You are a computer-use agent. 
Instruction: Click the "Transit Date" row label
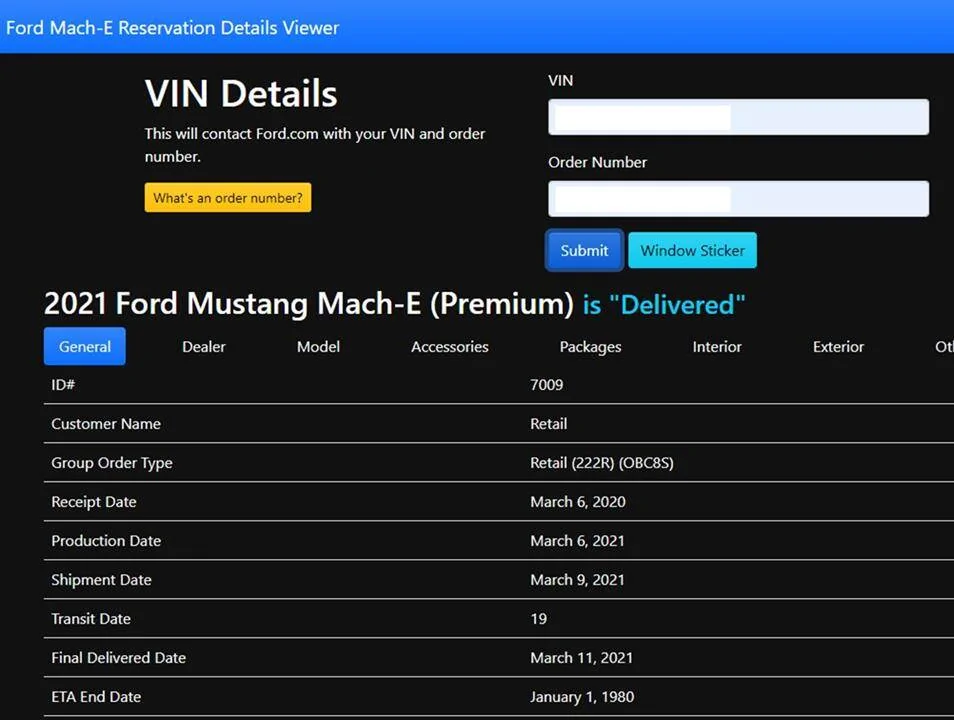pos(91,619)
